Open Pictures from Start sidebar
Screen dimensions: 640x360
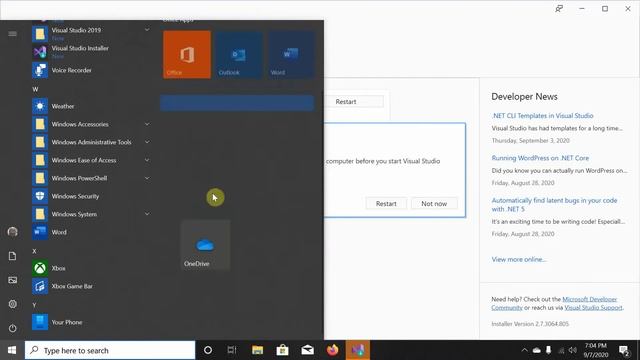[12, 280]
